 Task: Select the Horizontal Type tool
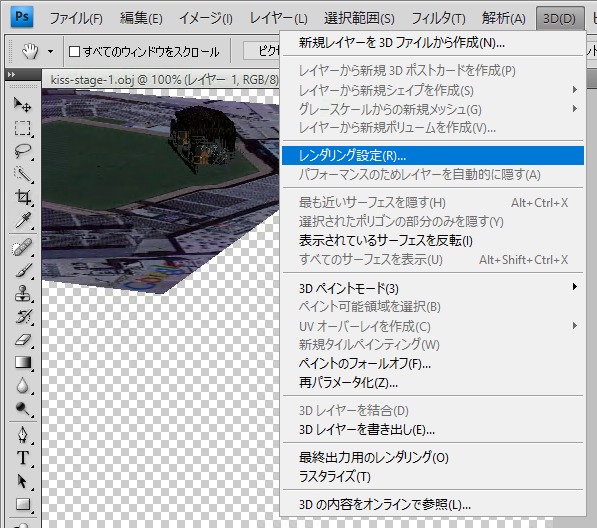[x=22, y=458]
